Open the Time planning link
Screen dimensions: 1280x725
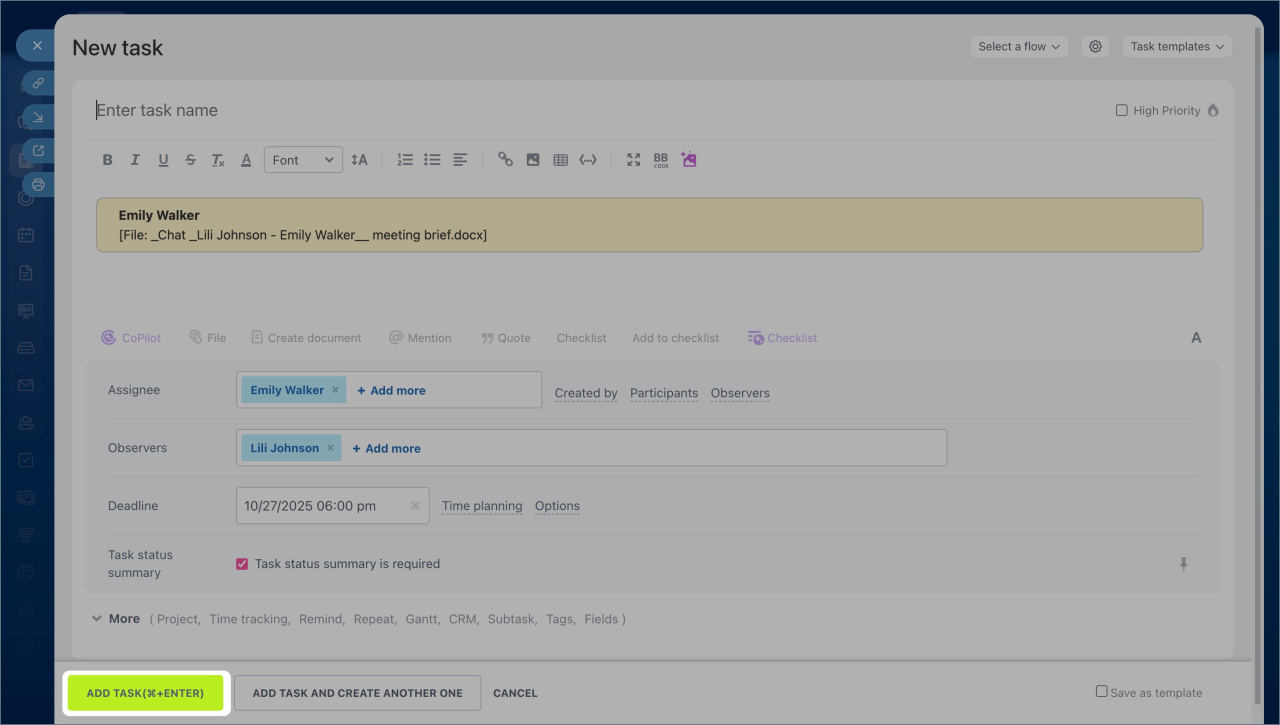tap(482, 506)
